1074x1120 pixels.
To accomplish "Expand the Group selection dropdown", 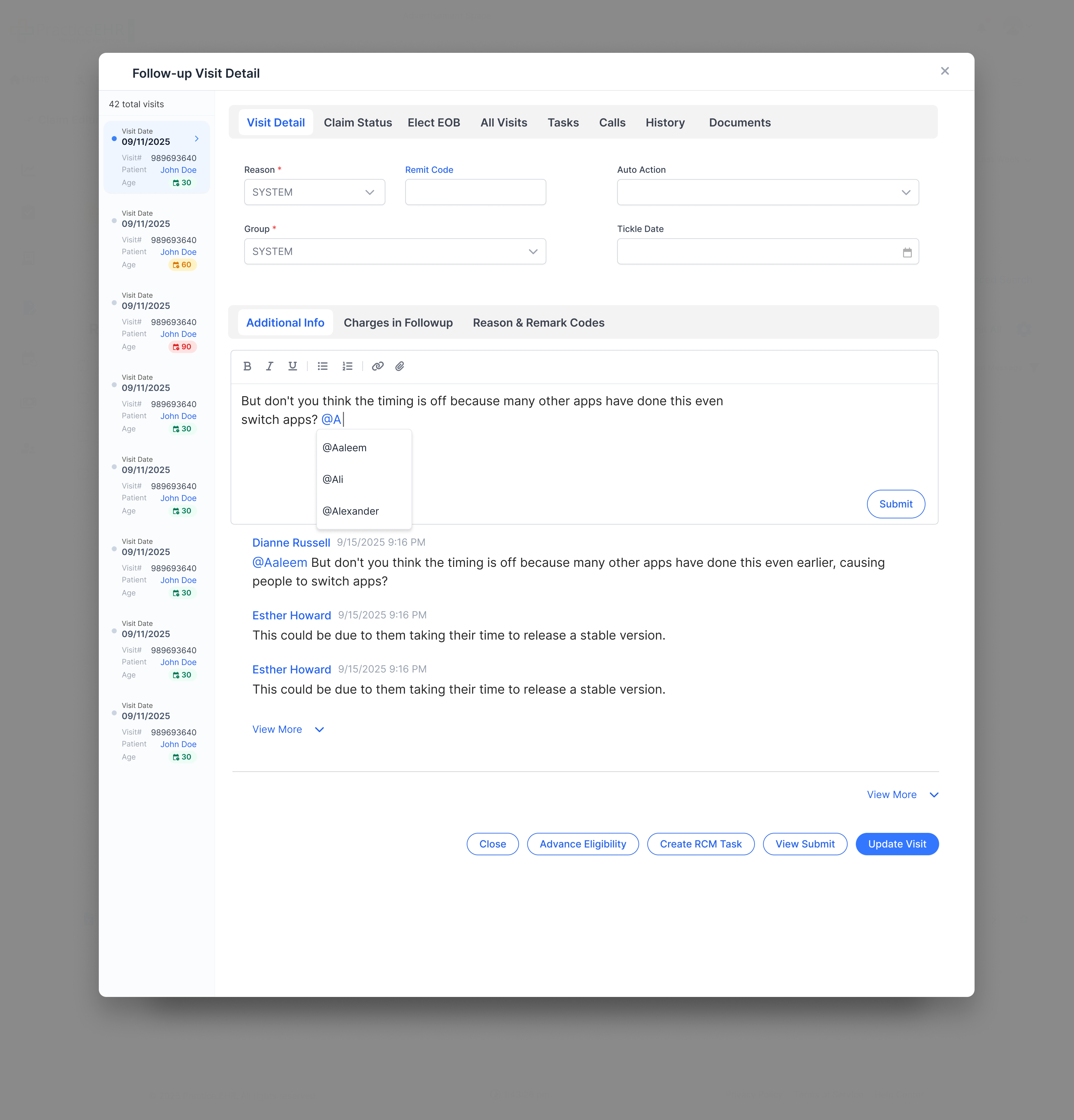I will pos(532,251).
